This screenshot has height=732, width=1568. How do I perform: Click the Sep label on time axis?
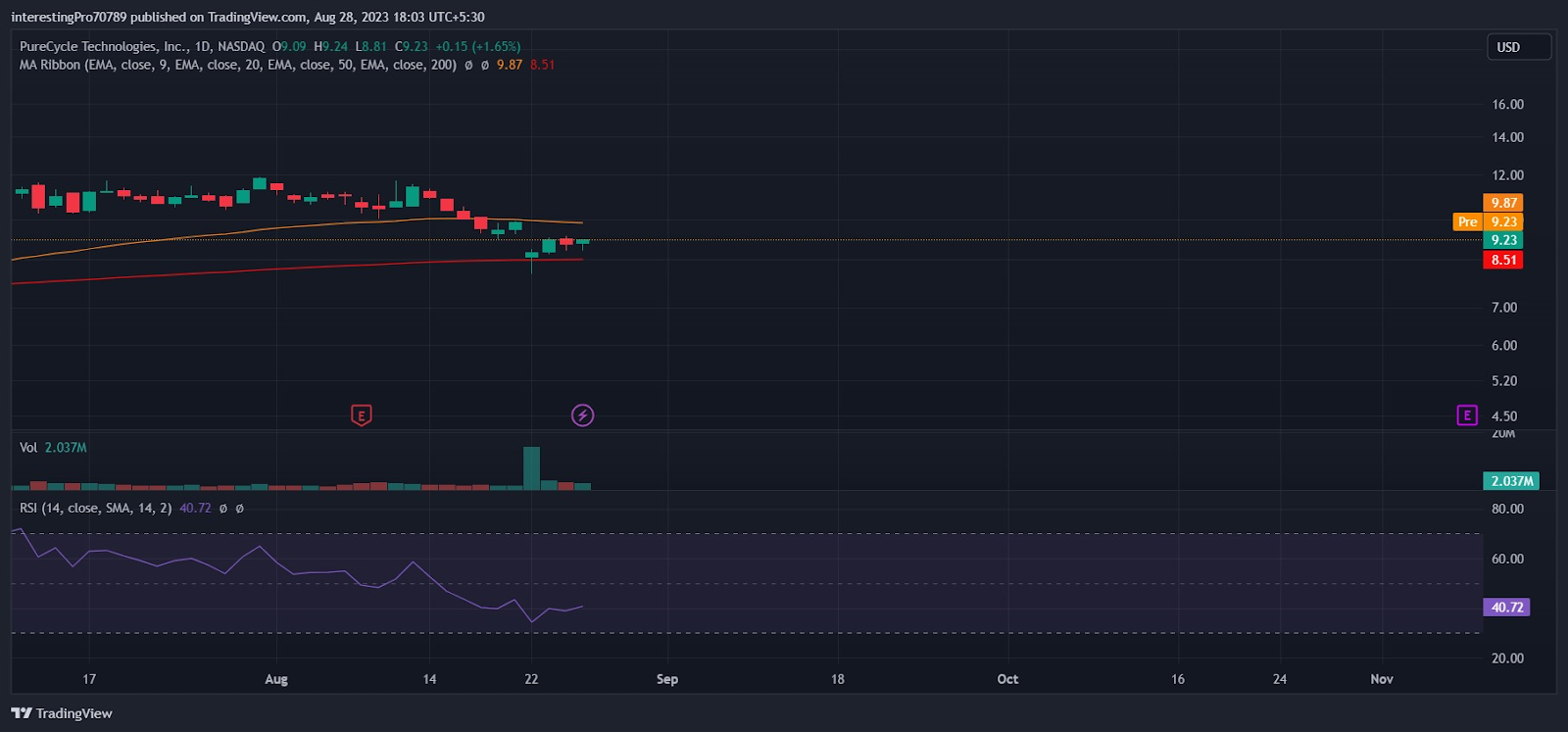coord(667,679)
